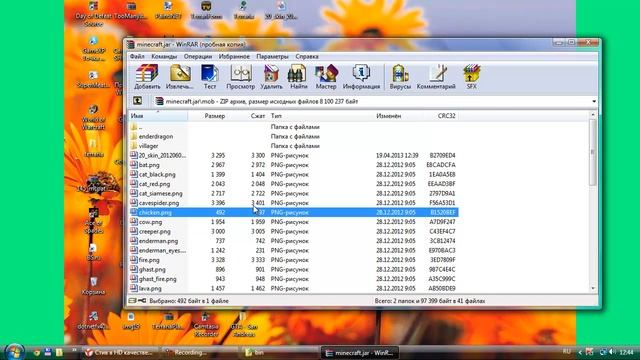The width and height of the screenshot is (640, 360).
Task: Select the 20_skin_2012060... file
Action: tap(294, 156)
